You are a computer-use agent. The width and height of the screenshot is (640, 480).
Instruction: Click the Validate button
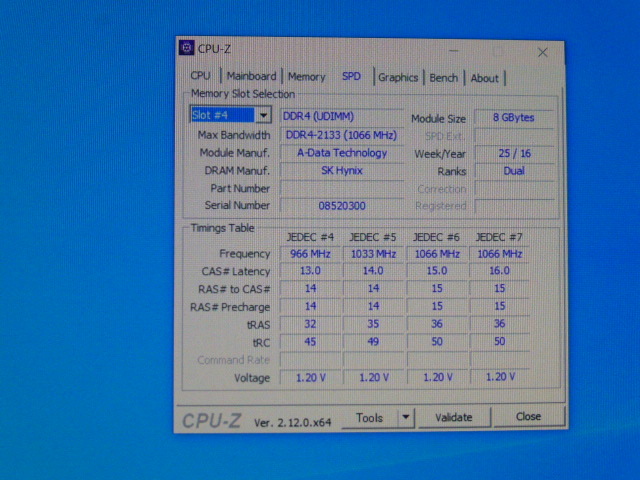pos(453,417)
